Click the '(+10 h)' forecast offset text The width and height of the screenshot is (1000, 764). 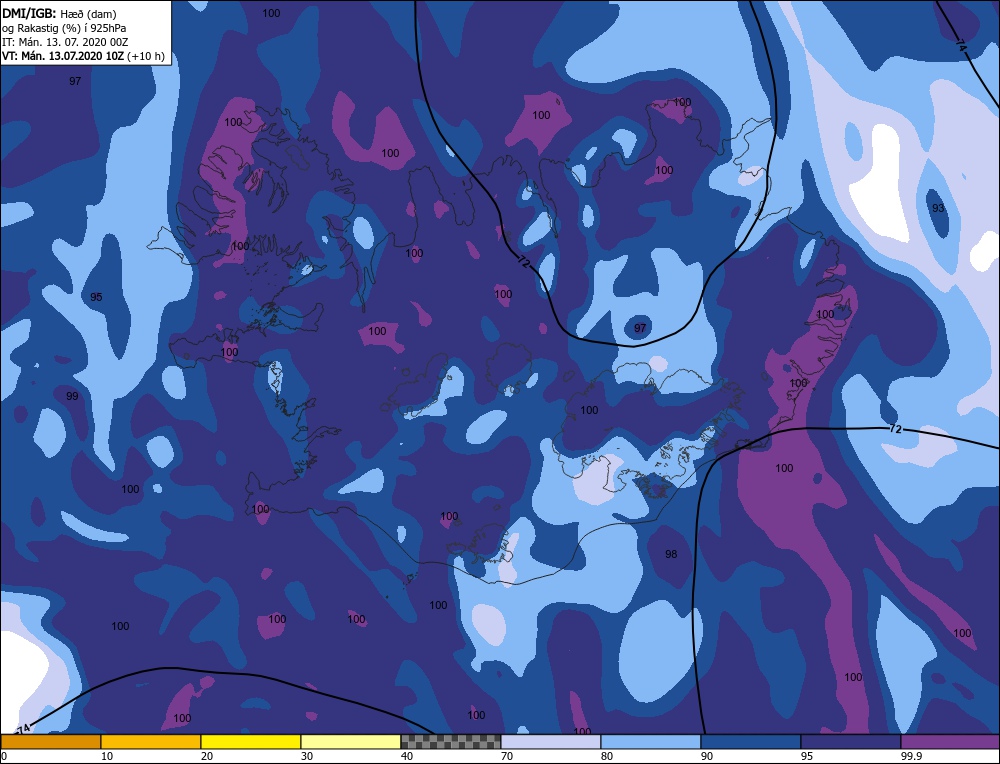[146, 56]
